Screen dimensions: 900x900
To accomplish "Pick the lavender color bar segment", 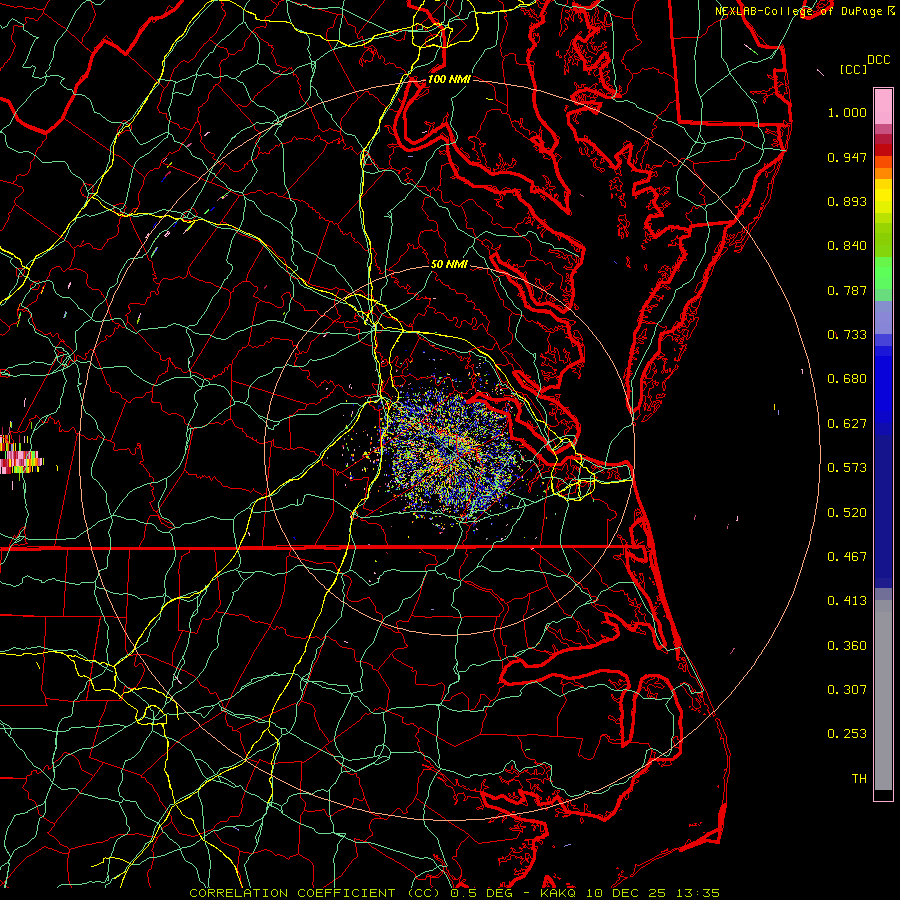I will pyautogui.click(x=883, y=317).
